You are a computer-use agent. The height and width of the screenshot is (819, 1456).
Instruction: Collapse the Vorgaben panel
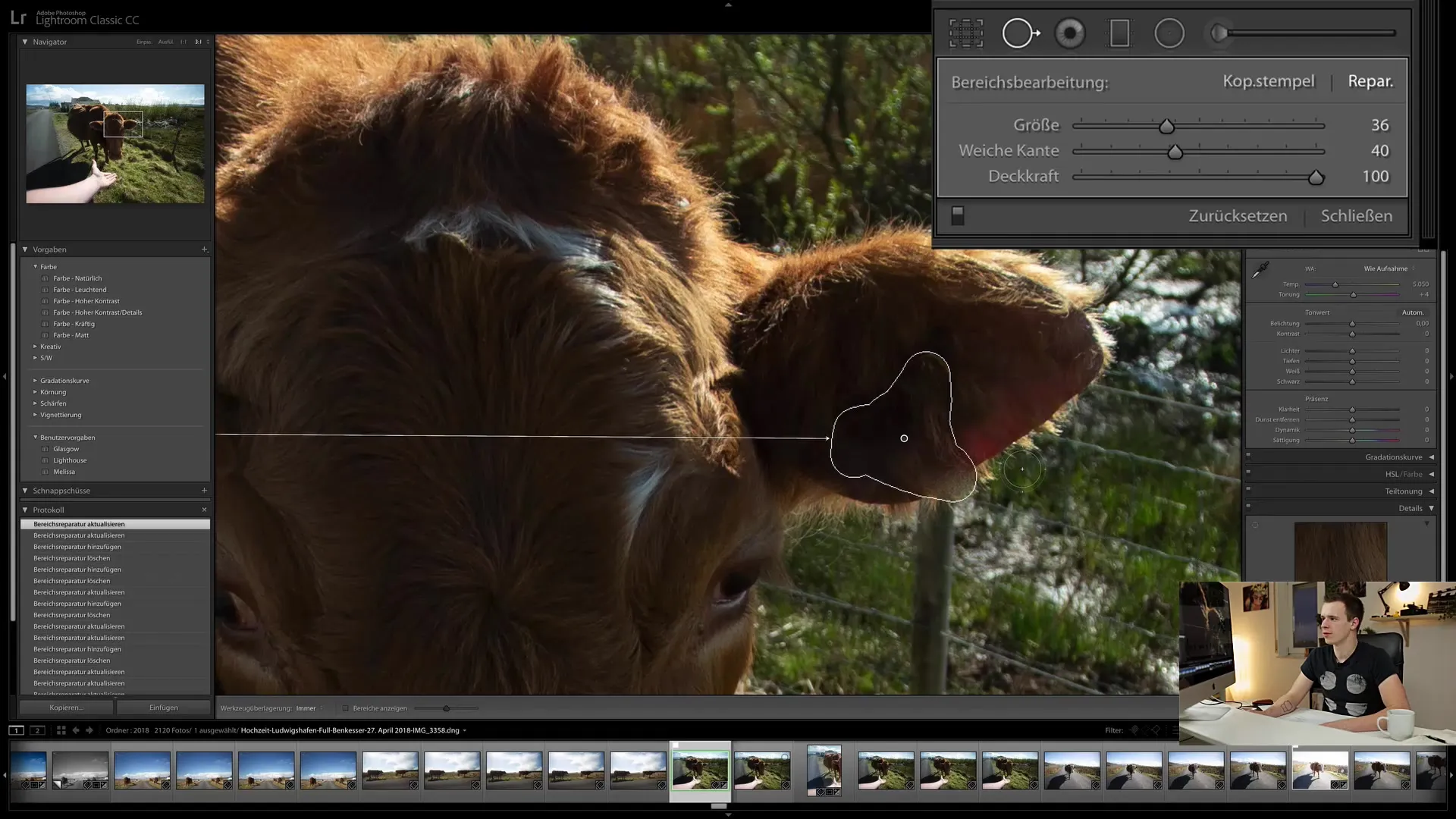[x=25, y=249]
